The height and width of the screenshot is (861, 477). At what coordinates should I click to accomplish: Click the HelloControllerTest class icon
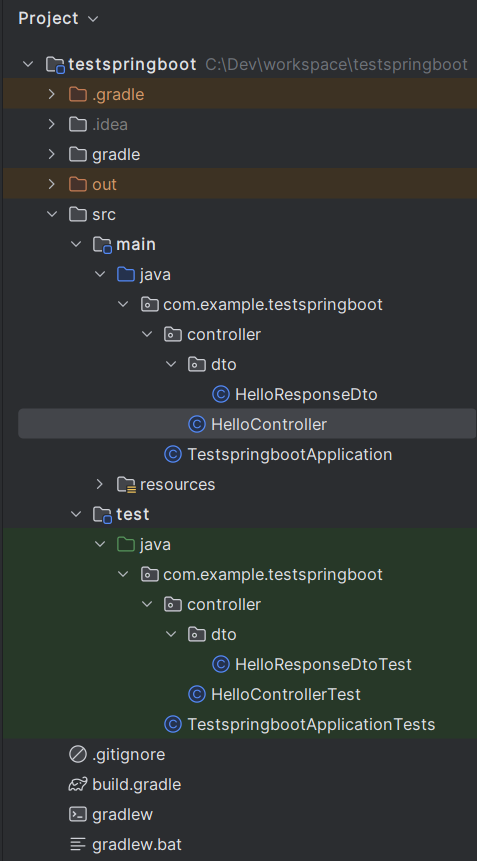(x=197, y=694)
